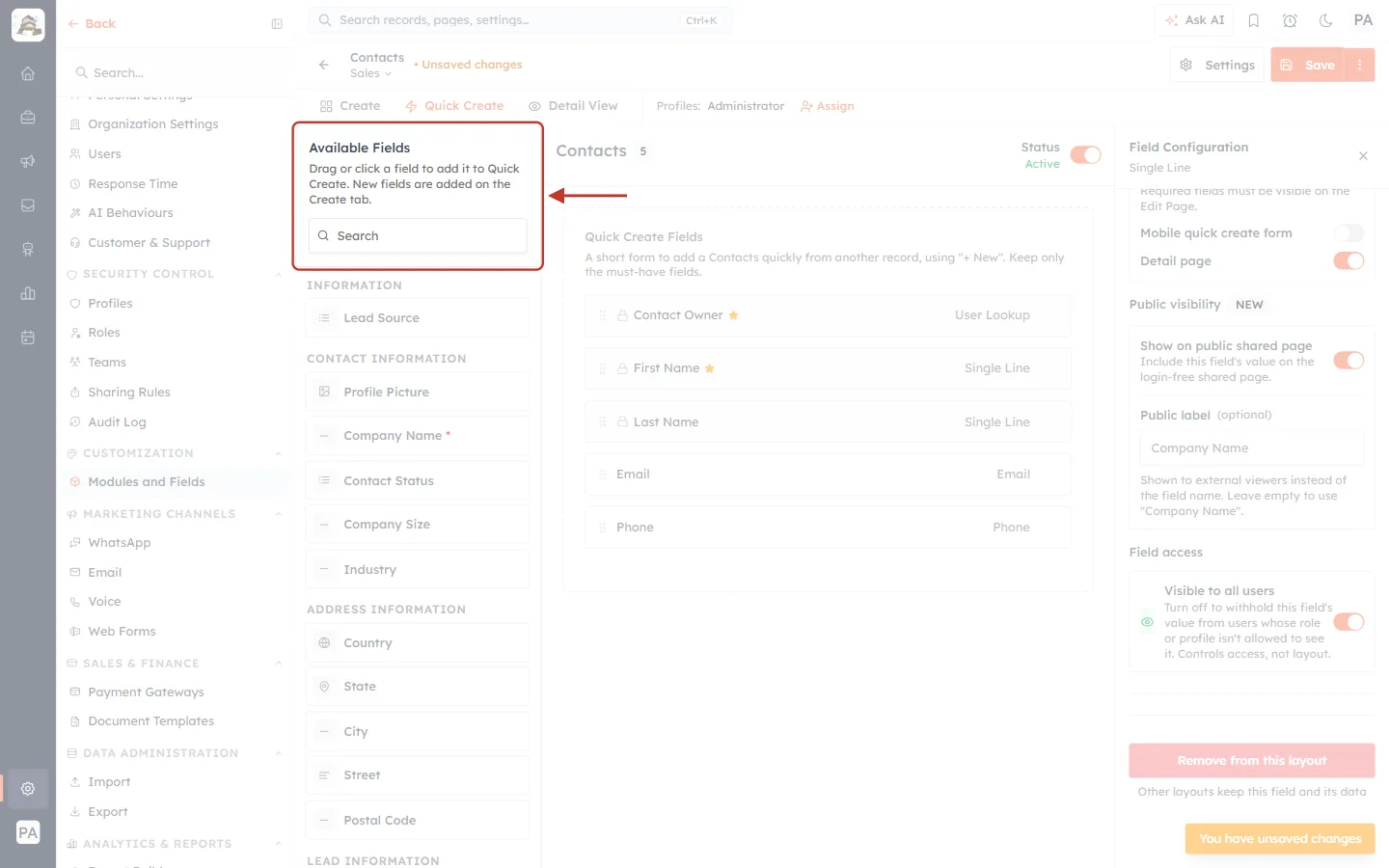Close the Field Configuration panel

(1363, 155)
